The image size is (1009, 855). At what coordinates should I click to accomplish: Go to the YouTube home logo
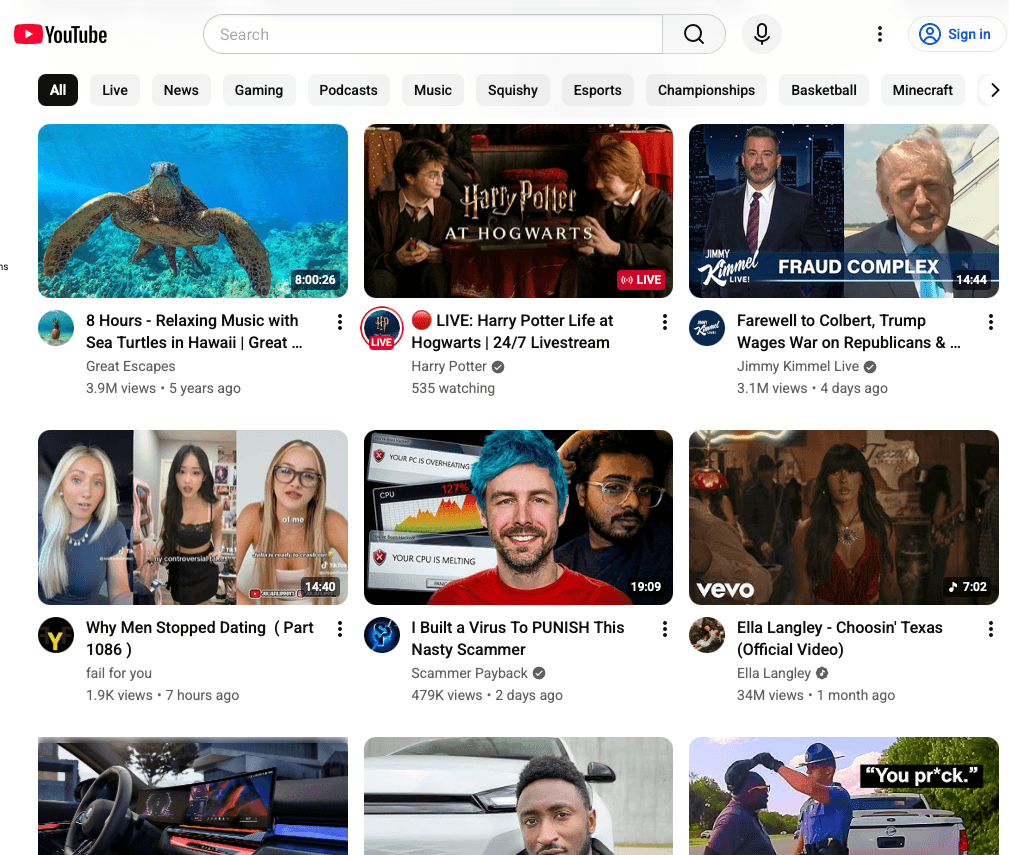[60, 35]
